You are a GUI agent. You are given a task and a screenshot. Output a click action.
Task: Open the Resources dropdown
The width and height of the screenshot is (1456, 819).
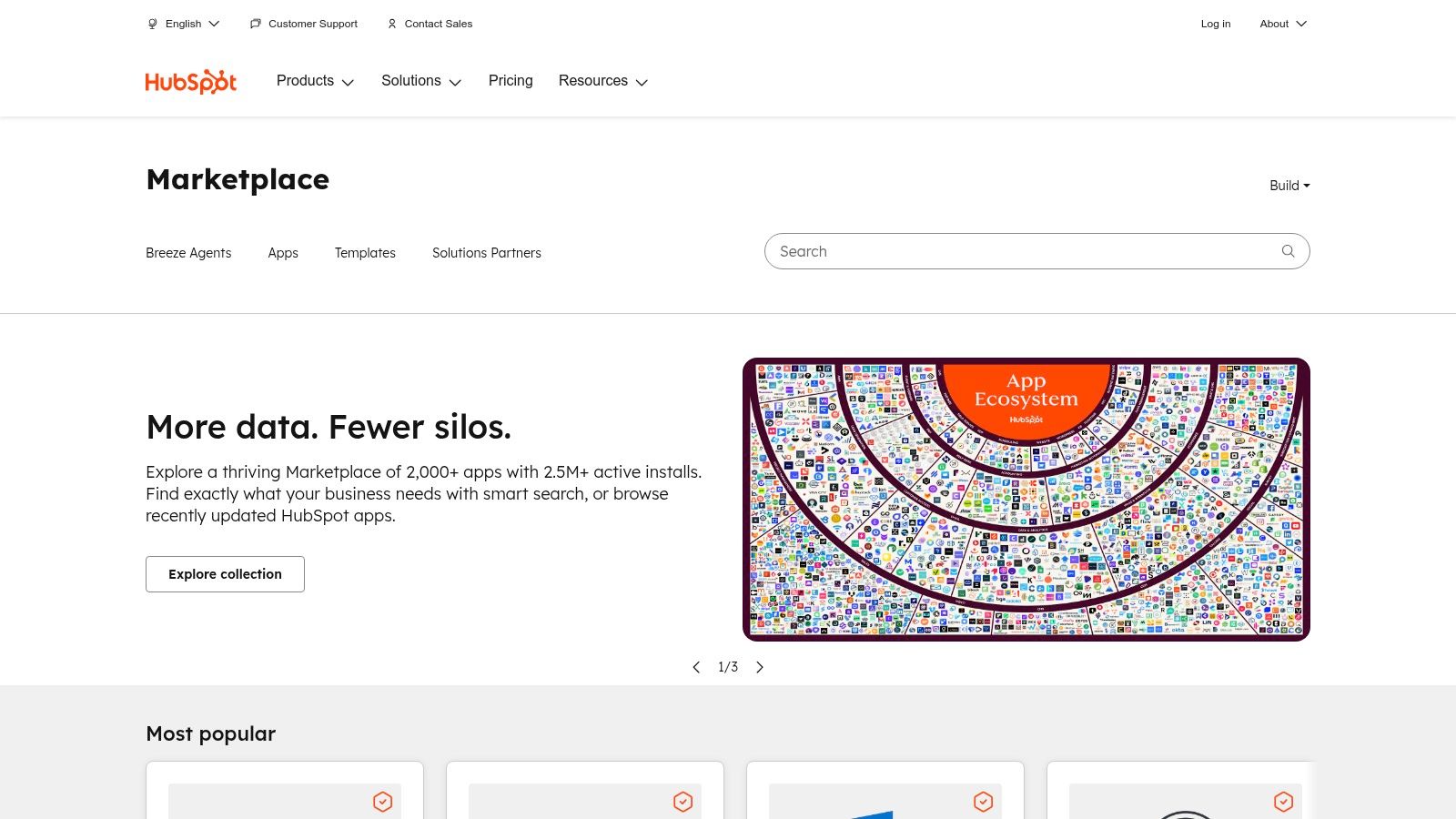603,81
